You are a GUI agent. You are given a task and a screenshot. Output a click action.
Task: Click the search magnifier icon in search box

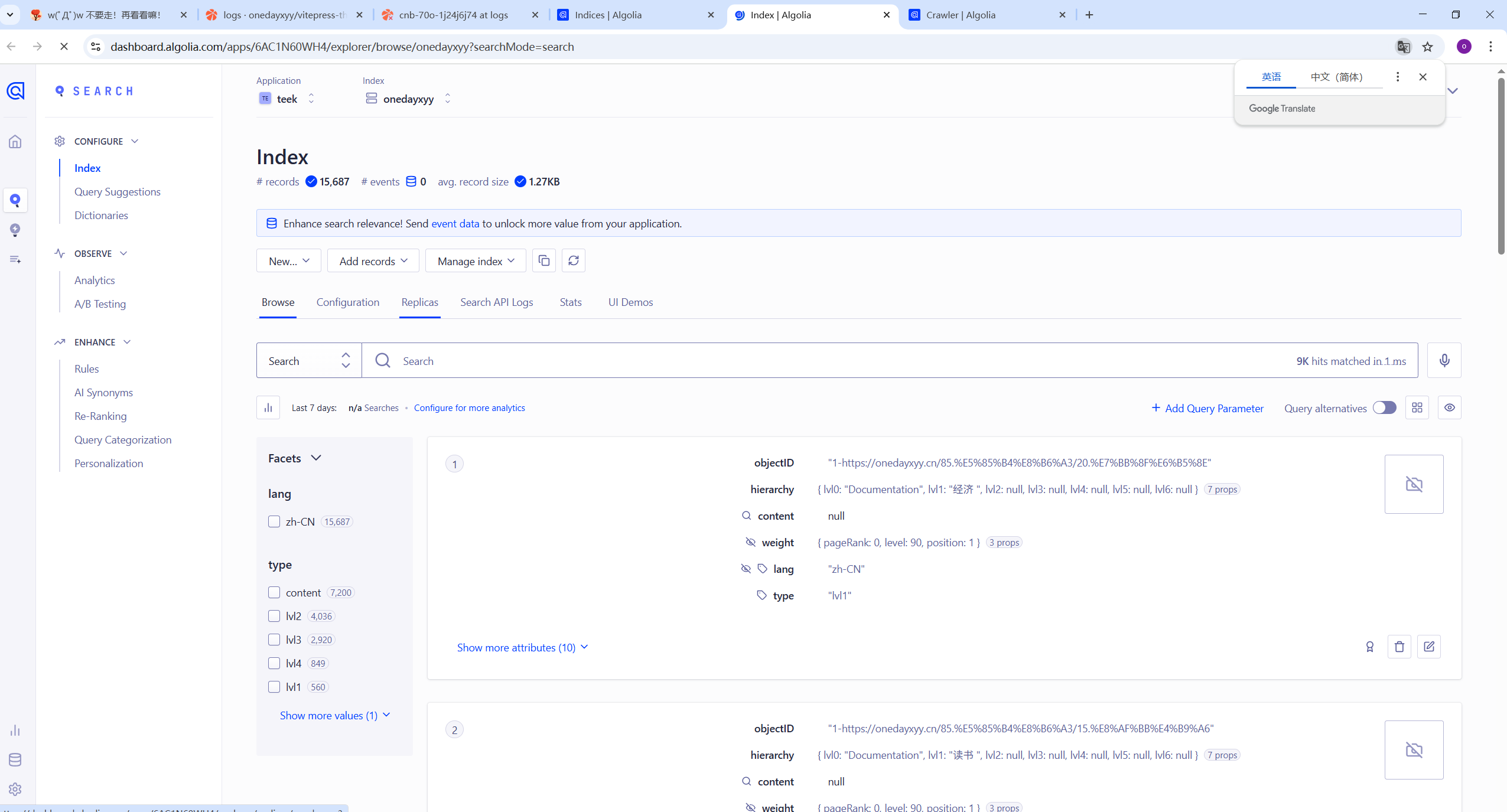pos(383,360)
